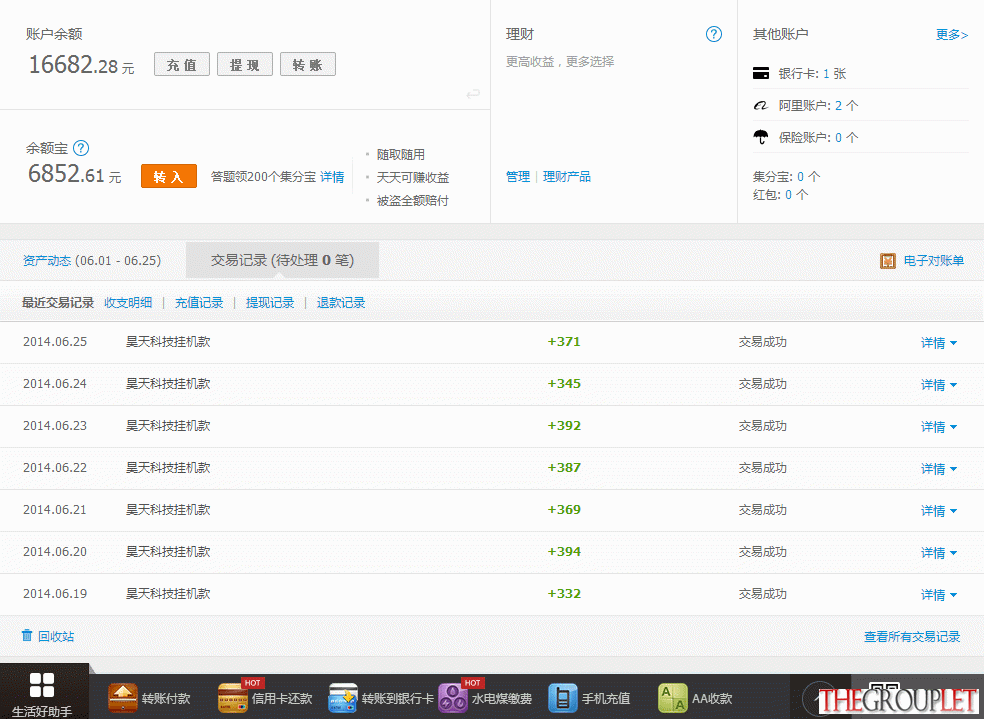Switch to the 交易记录 tab
The height and width of the screenshot is (719, 984).
click(x=282, y=260)
